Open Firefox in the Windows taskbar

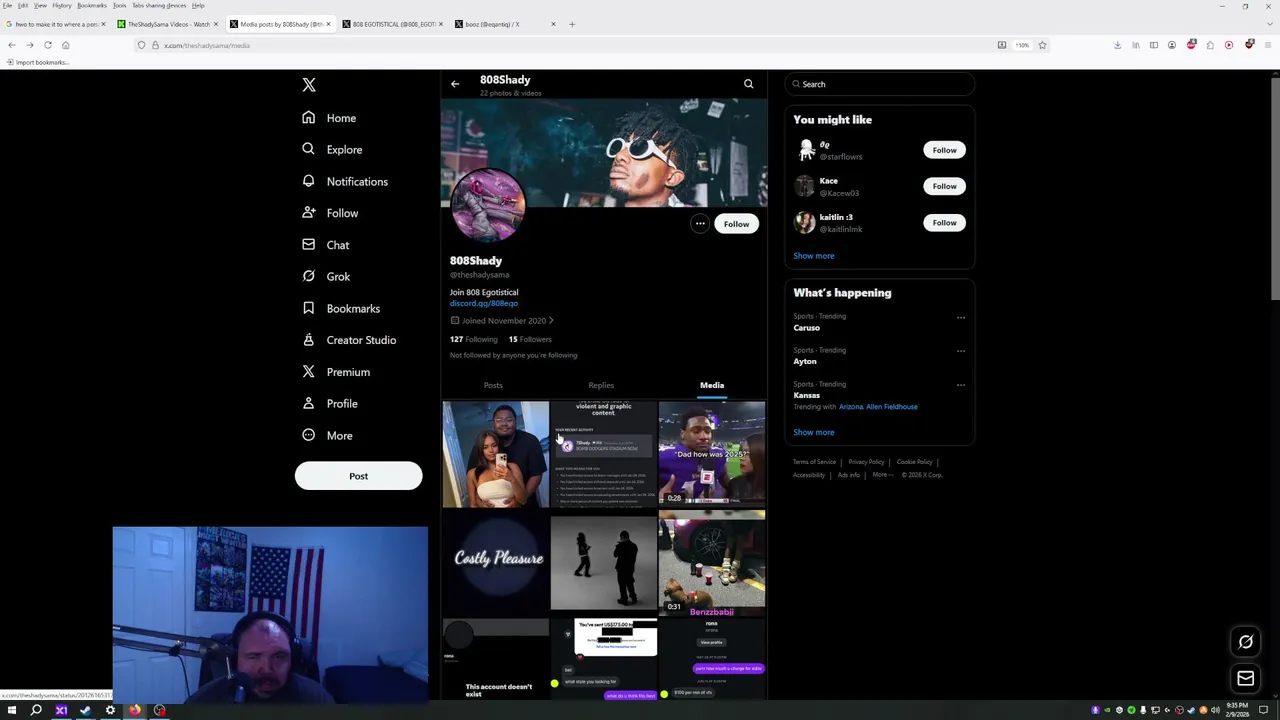135,711
